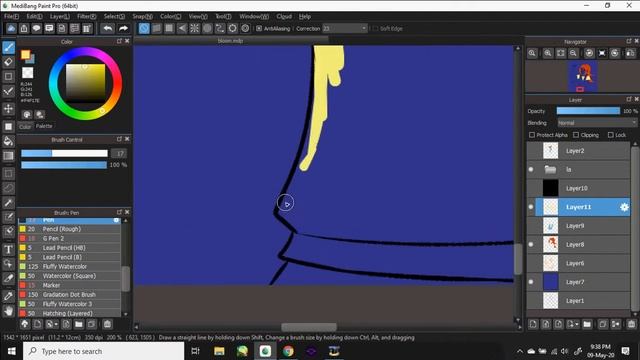
Task: Enable circle snap icon
Action: (x=207, y=28)
